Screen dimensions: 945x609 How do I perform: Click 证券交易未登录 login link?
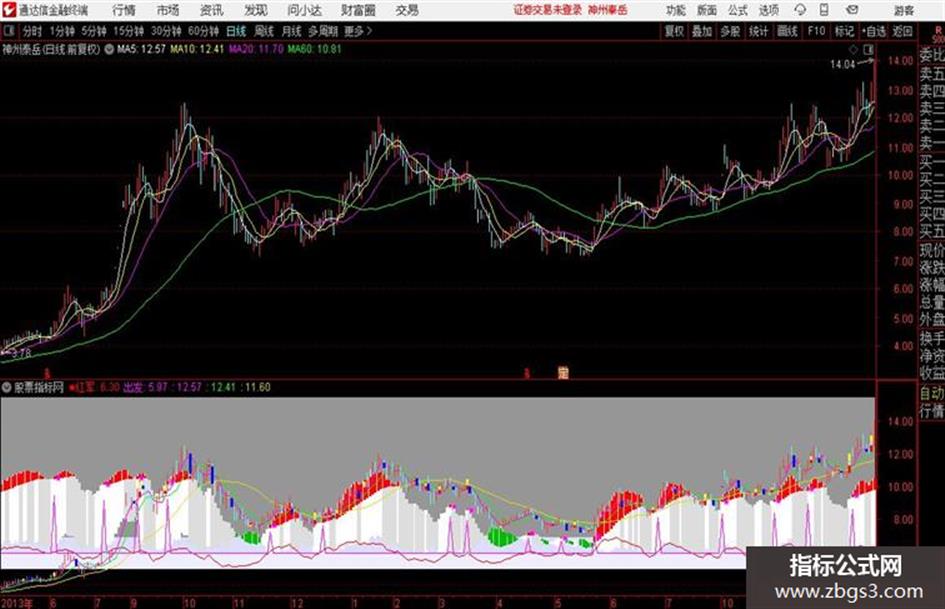point(548,10)
